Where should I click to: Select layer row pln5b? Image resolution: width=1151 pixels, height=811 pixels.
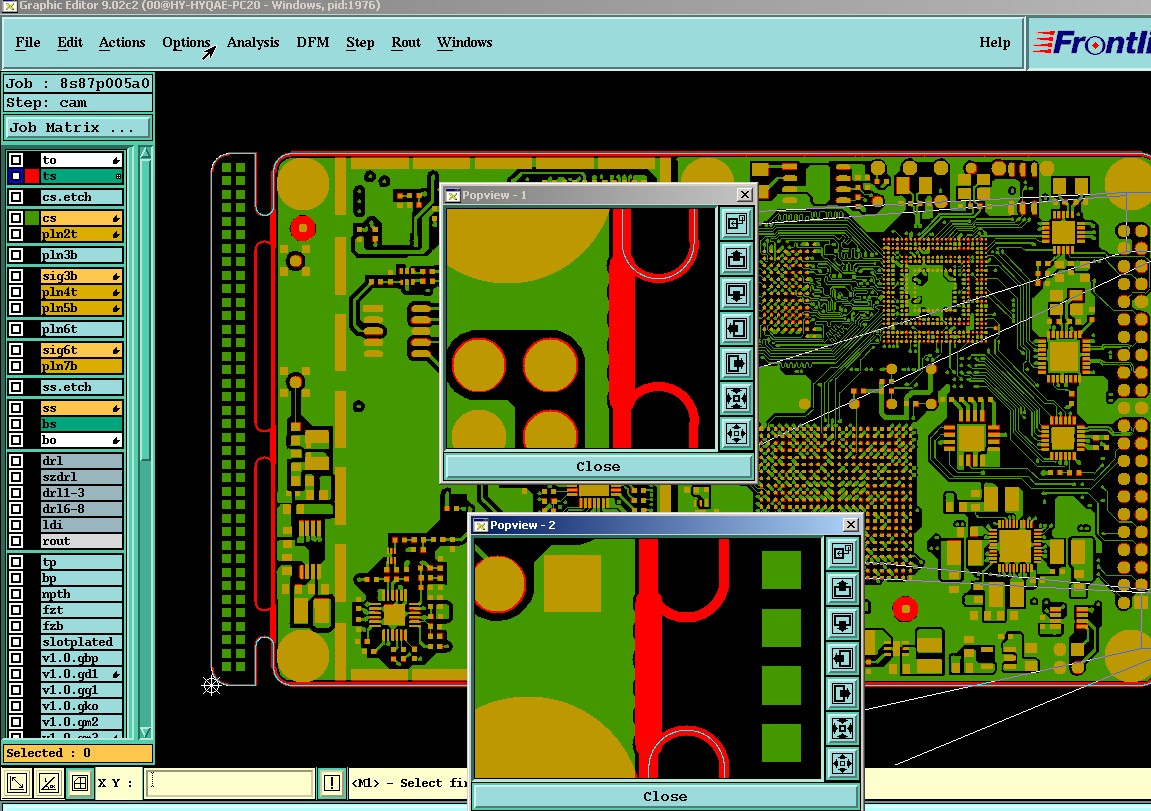click(81, 308)
